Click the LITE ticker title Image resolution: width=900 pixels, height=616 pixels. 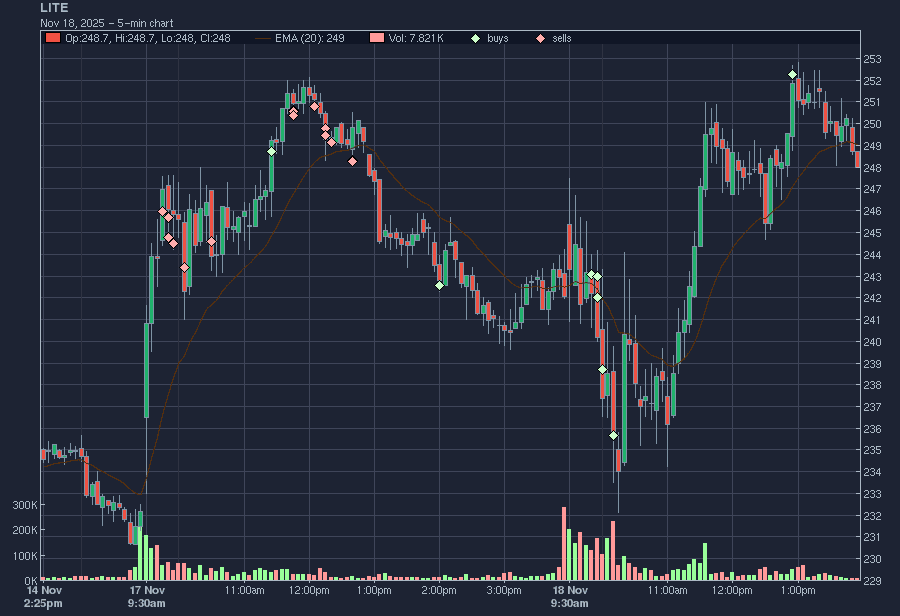point(54,8)
